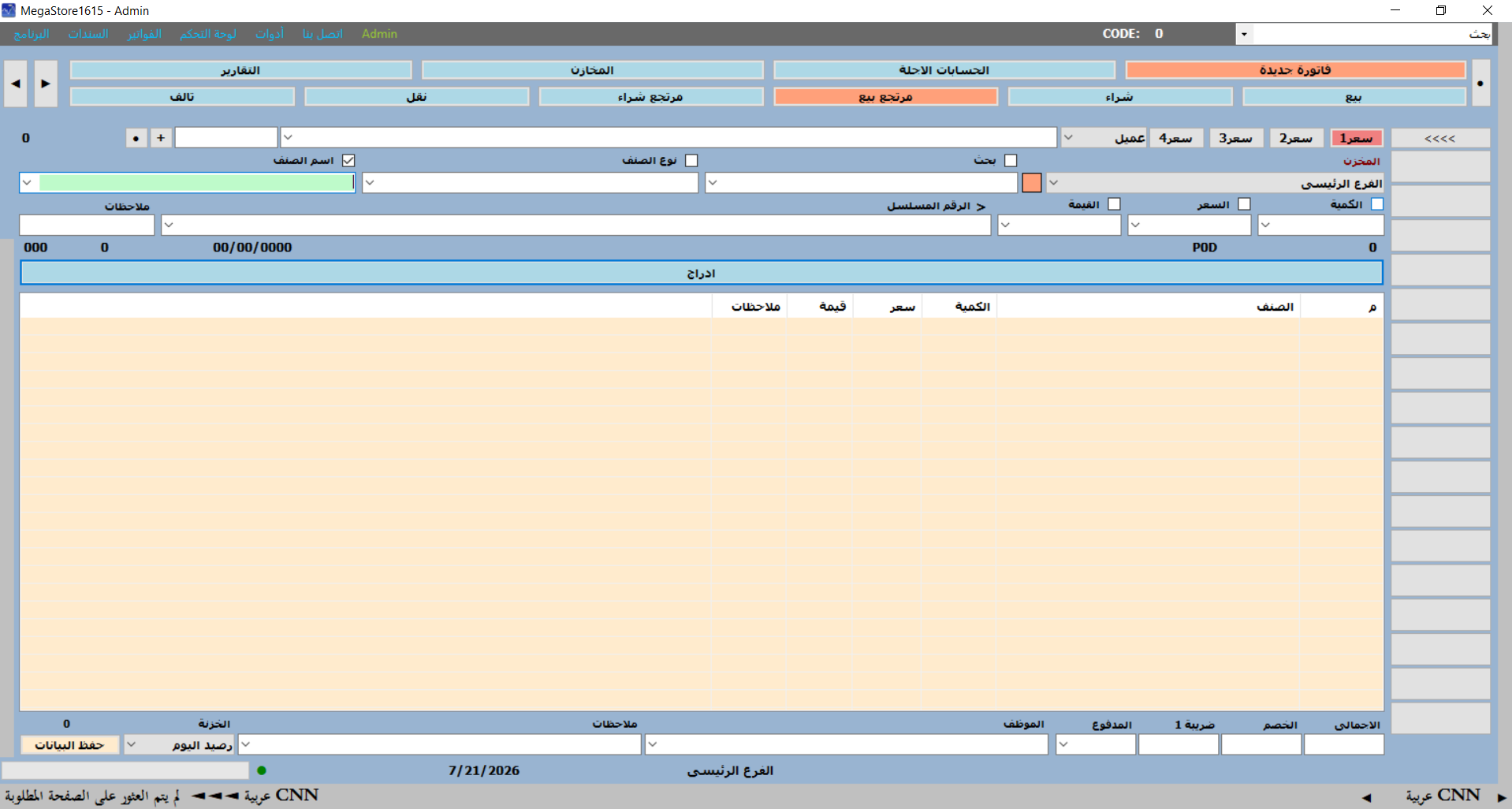Click the ملاحظات notes text field
The width and height of the screenshot is (1512, 809).
(x=87, y=225)
